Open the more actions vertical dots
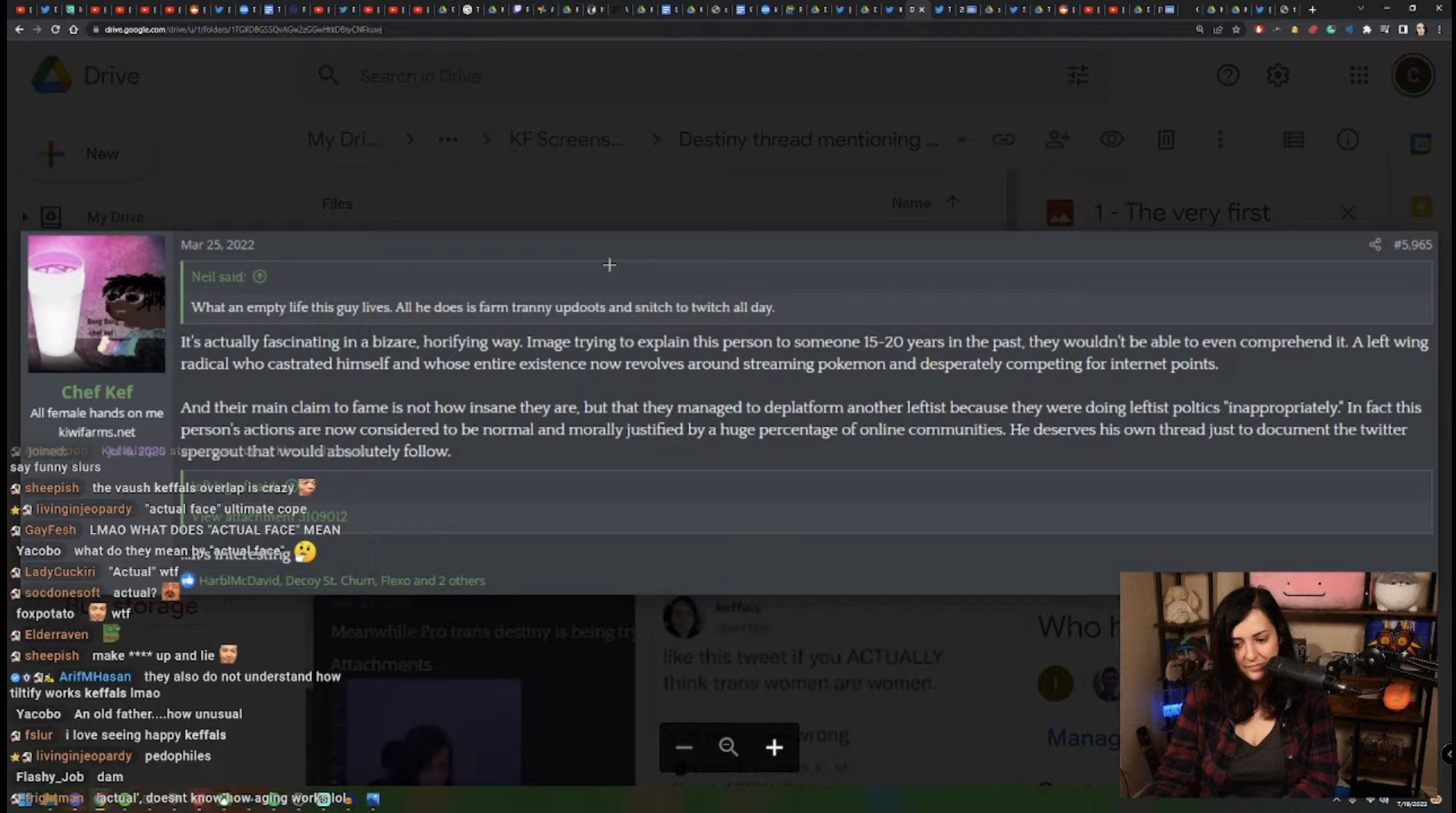 pyautogui.click(x=1221, y=140)
